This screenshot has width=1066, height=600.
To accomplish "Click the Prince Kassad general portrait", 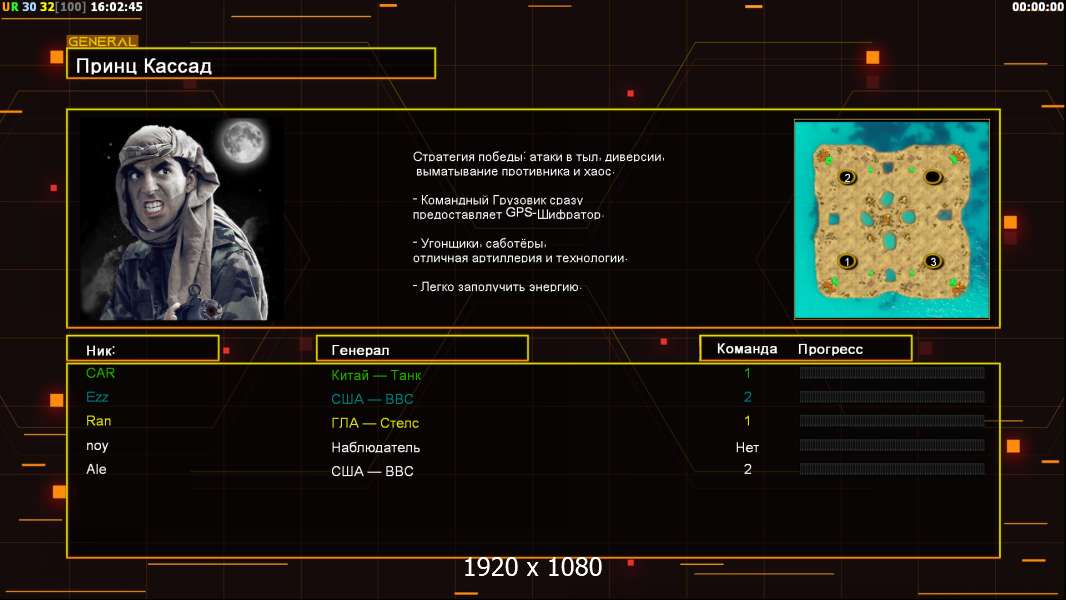I will coord(183,218).
